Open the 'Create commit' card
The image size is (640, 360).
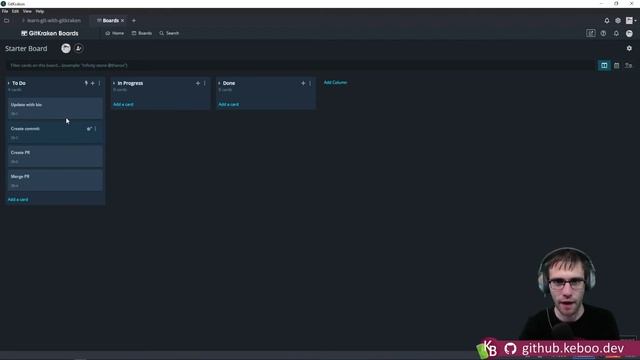pos(55,132)
